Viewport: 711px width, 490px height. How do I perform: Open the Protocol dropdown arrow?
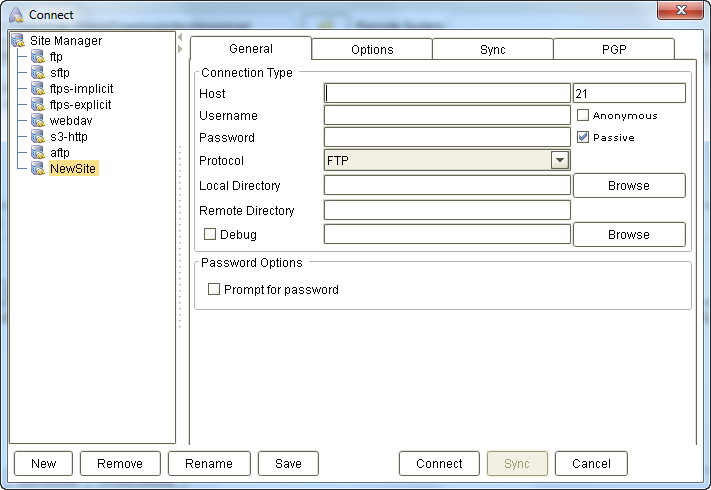560,160
